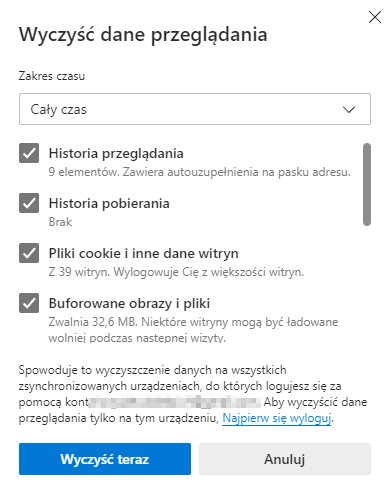Follow the Najpierw się wyloguj link
The height and width of the screenshot is (494, 392).
click(276, 418)
